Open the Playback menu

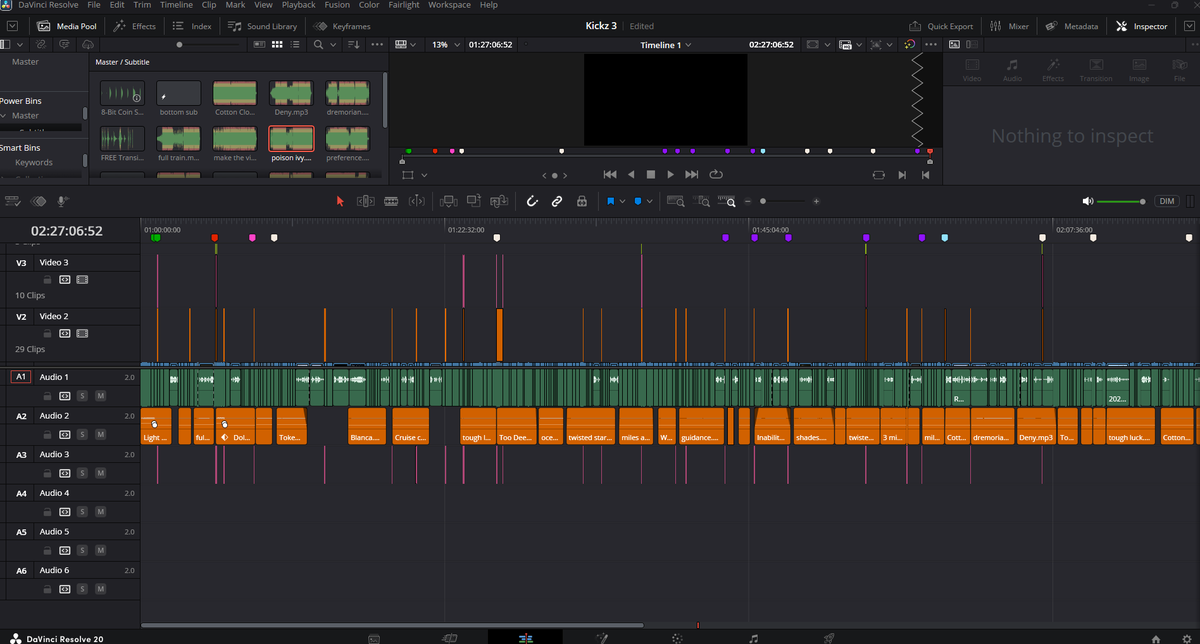[x=298, y=5]
